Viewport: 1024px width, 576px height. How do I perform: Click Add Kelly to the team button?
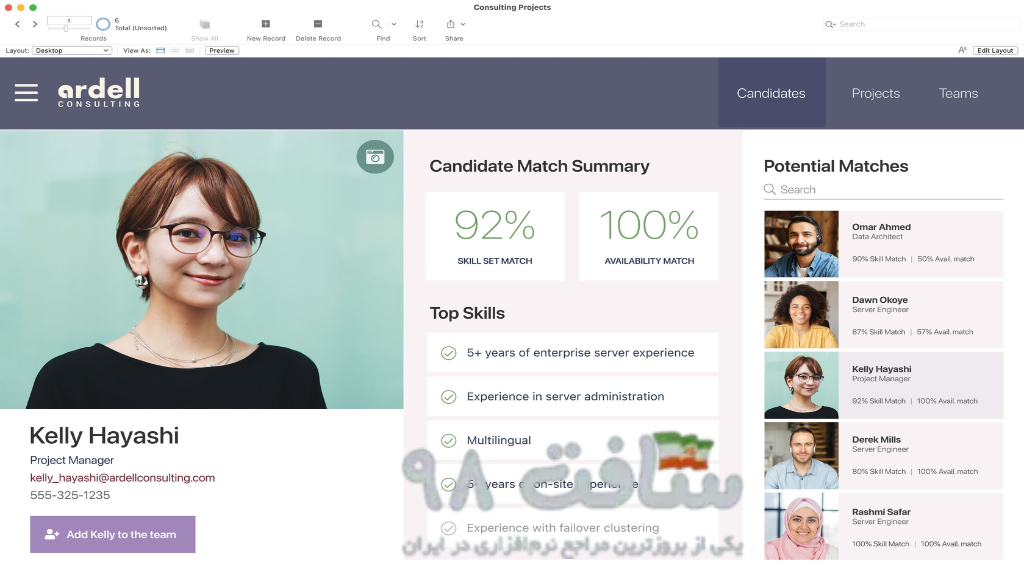point(112,534)
